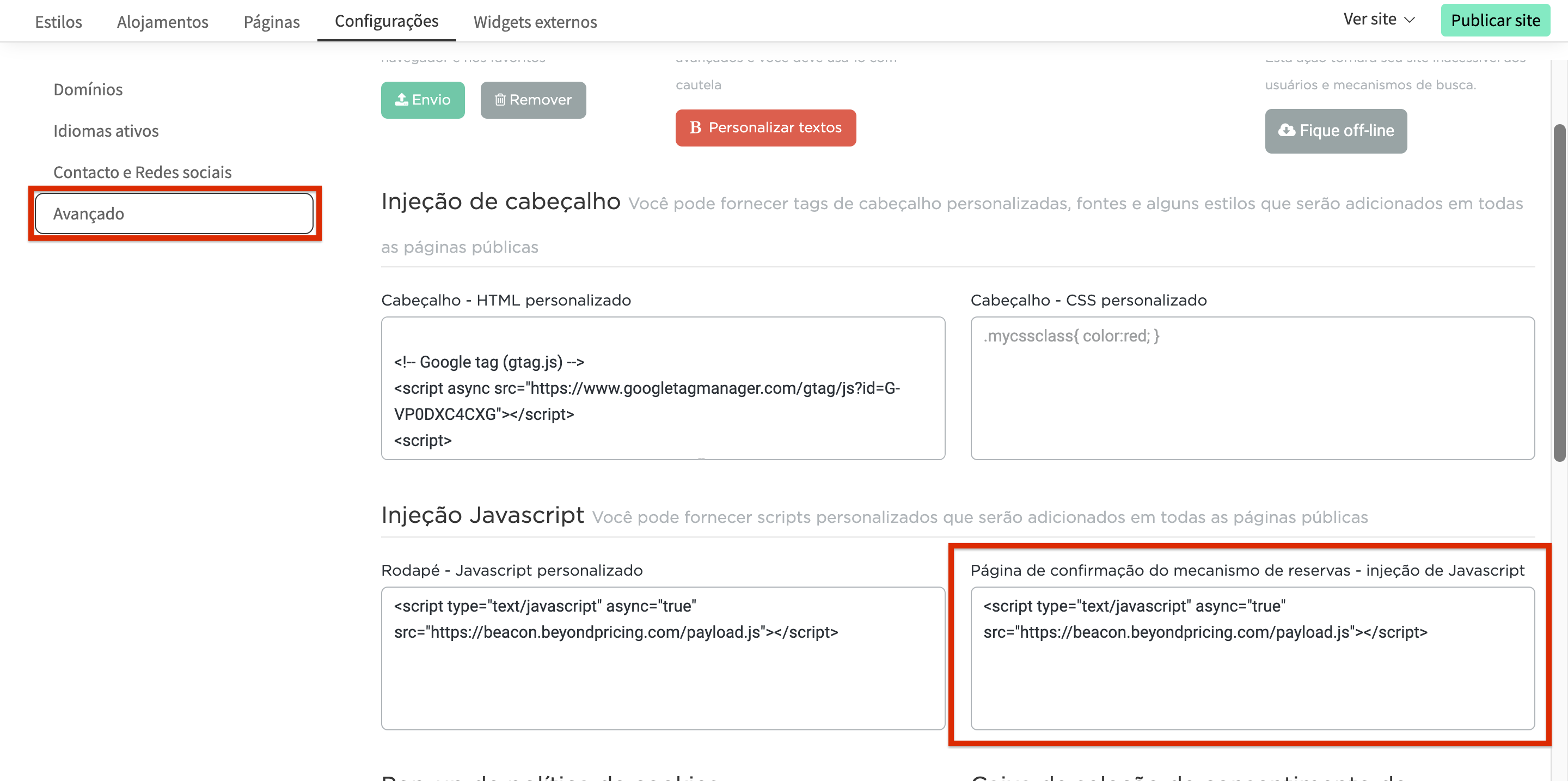
Task: Open Contacto e Redes sociais settings
Action: 143,172
